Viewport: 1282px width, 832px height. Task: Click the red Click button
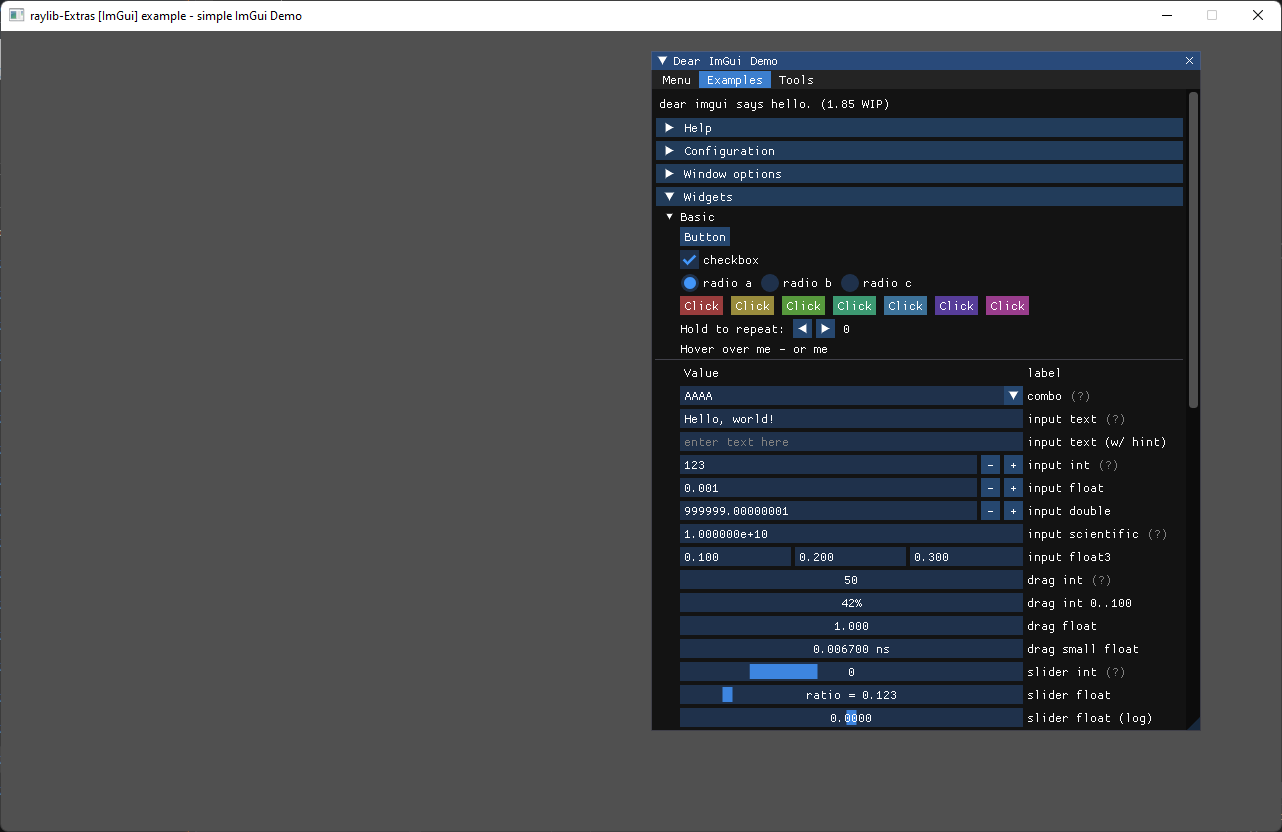tap(701, 306)
